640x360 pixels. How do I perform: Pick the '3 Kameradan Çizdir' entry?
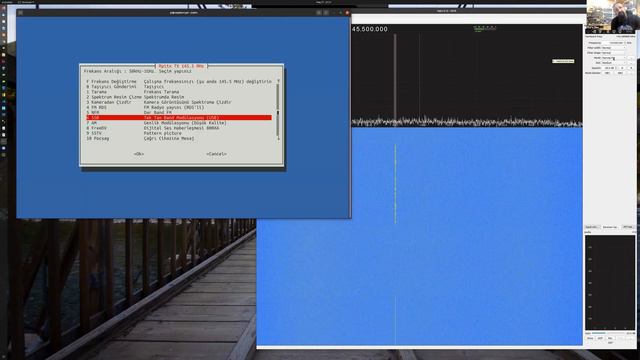coord(179,102)
